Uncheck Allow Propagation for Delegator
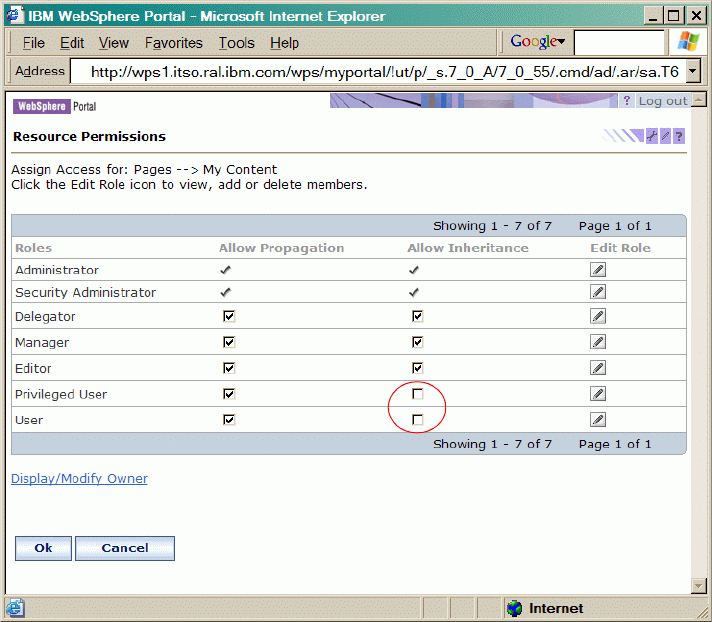Viewport: 712px width, 622px height. tap(229, 316)
